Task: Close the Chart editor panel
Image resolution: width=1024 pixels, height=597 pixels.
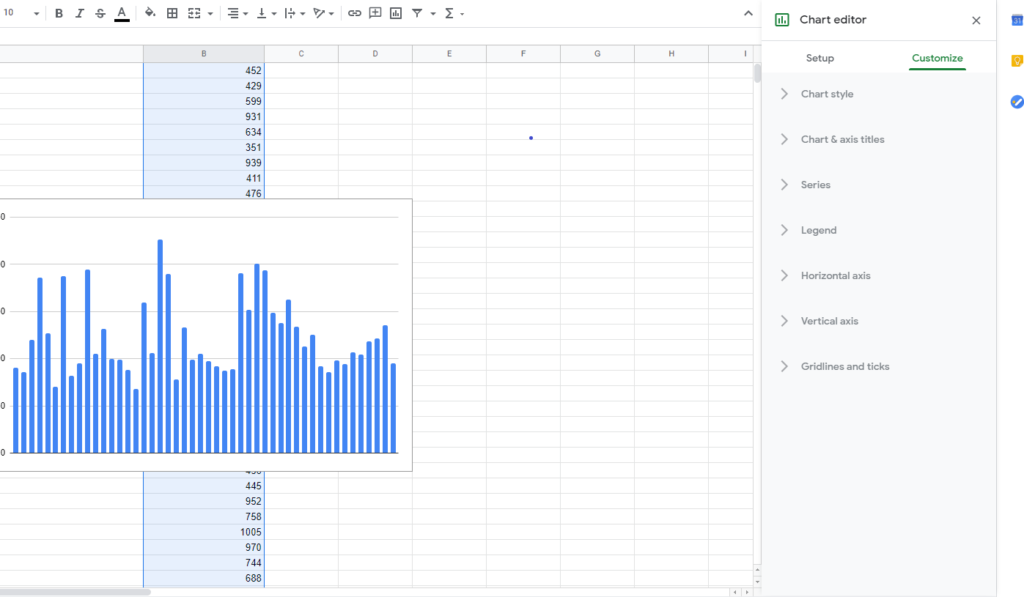Action: (x=975, y=20)
